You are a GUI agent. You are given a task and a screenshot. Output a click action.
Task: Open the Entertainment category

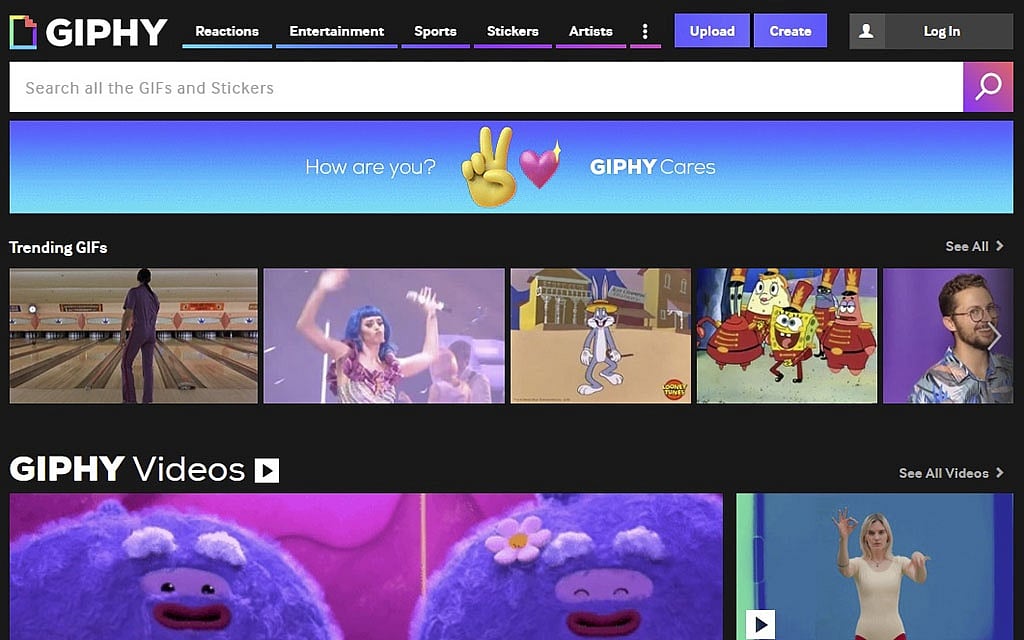(336, 31)
